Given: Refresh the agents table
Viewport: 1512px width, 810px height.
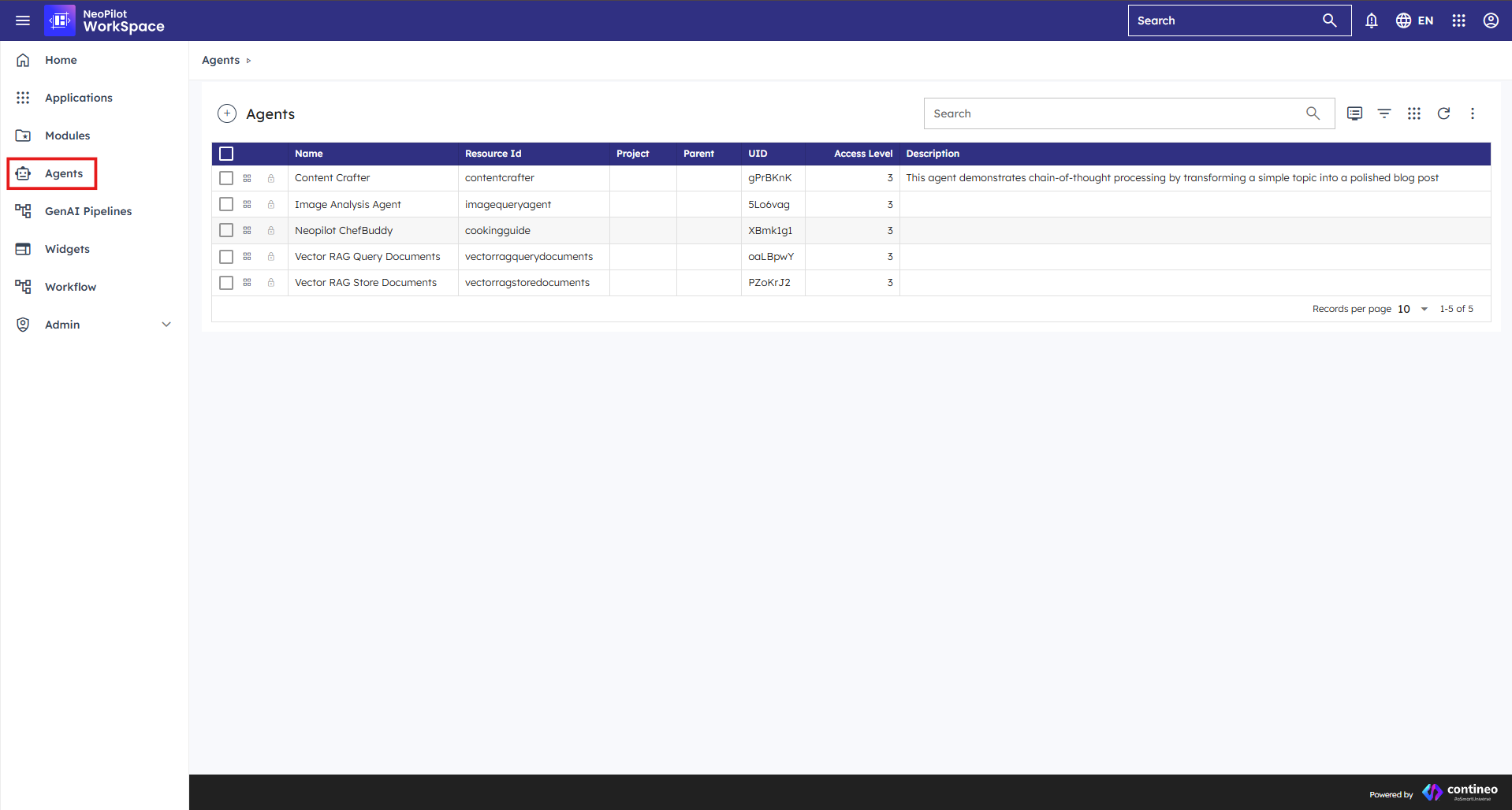Looking at the screenshot, I should pyautogui.click(x=1443, y=113).
